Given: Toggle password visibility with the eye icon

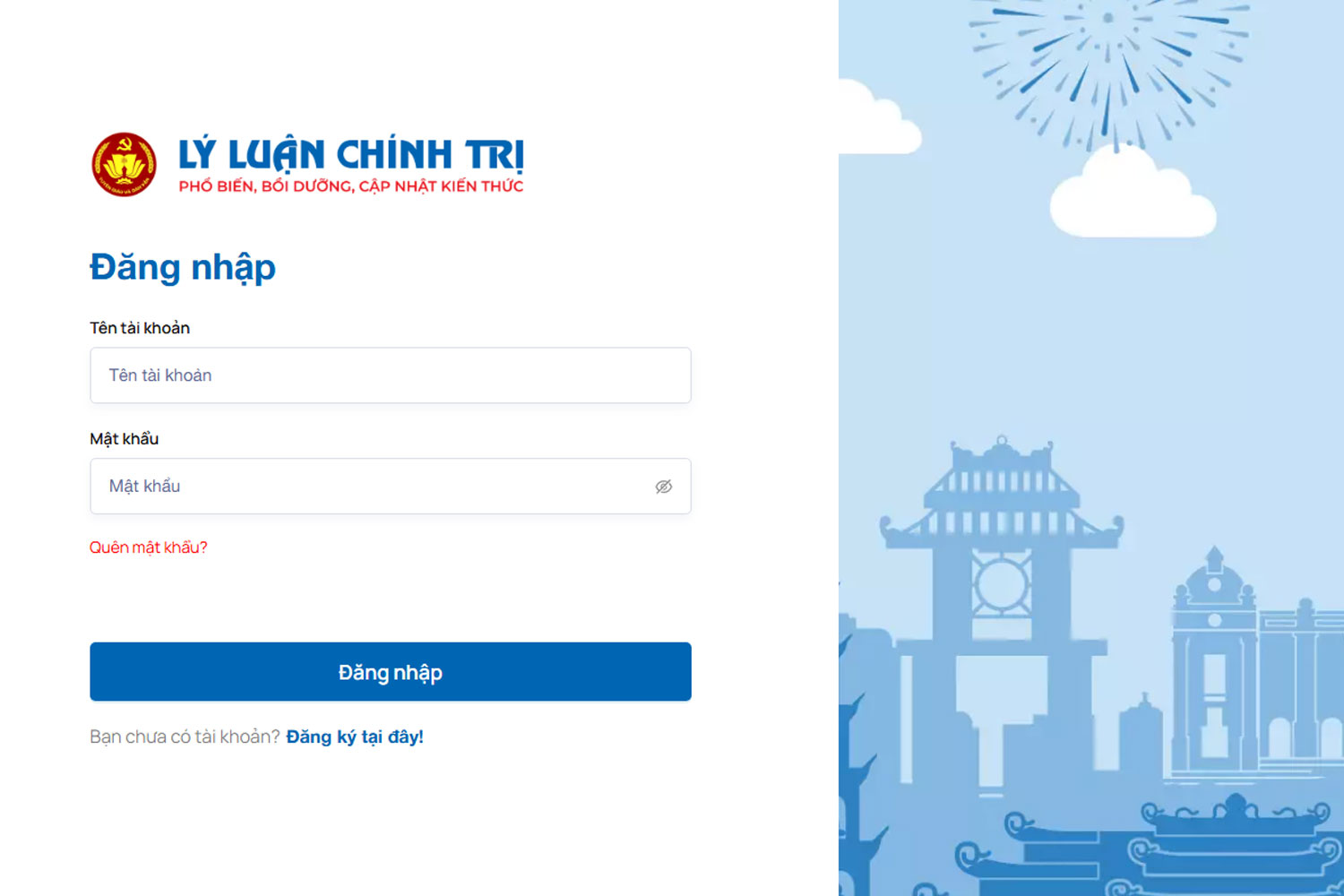Looking at the screenshot, I should (664, 487).
